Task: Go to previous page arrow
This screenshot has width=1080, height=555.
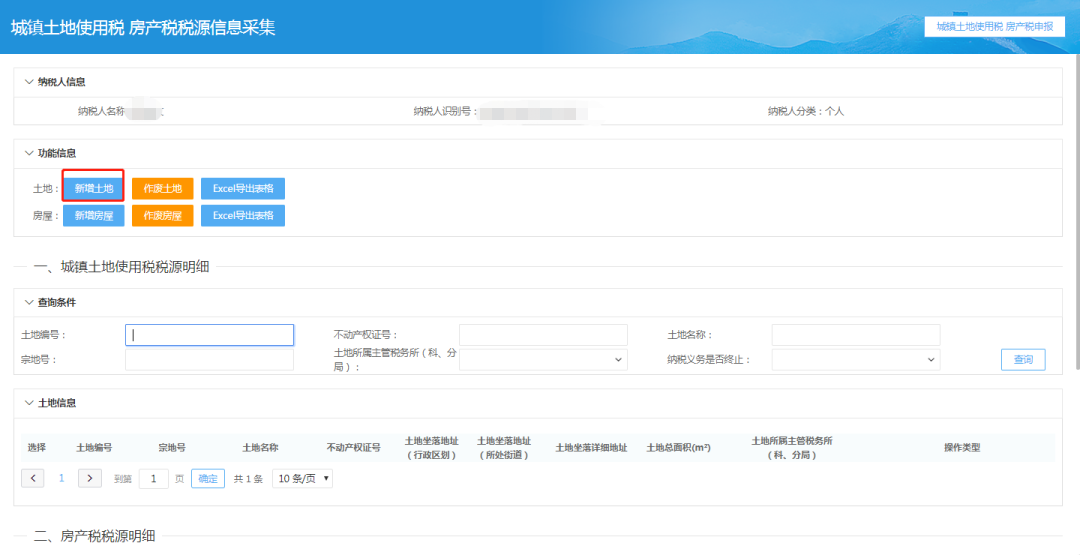Action: coord(32,479)
